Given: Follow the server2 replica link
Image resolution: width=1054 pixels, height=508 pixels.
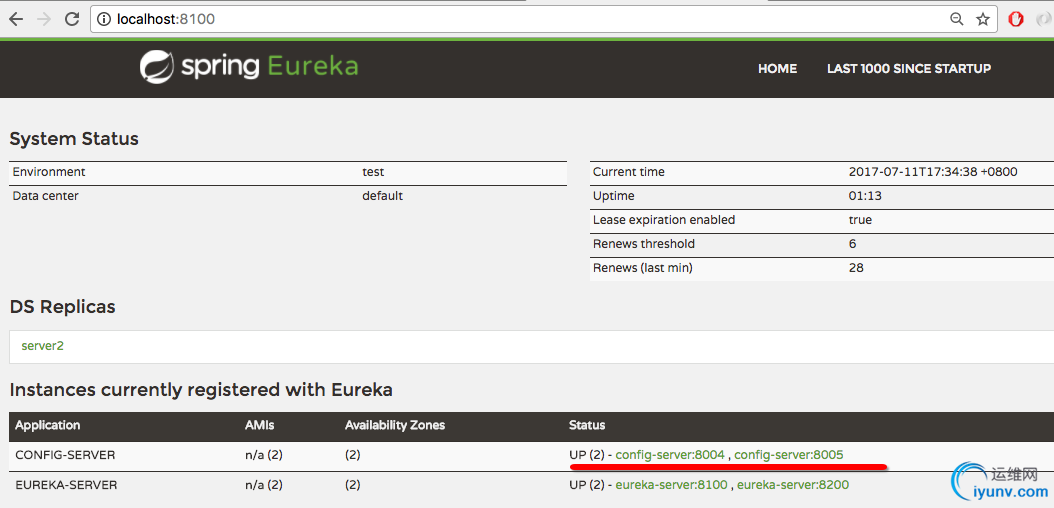Looking at the screenshot, I should coord(42,346).
